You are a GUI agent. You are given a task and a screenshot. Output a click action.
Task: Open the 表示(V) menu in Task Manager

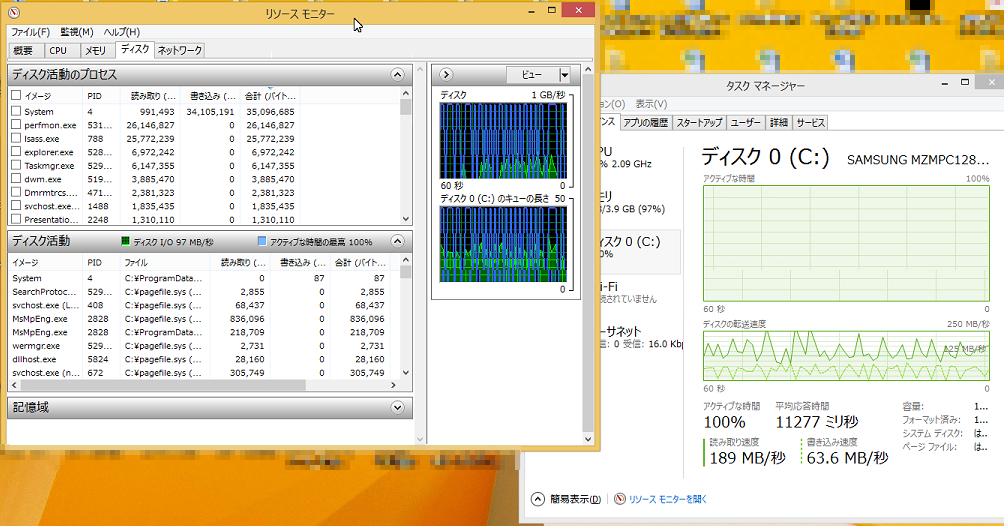(651, 103)
